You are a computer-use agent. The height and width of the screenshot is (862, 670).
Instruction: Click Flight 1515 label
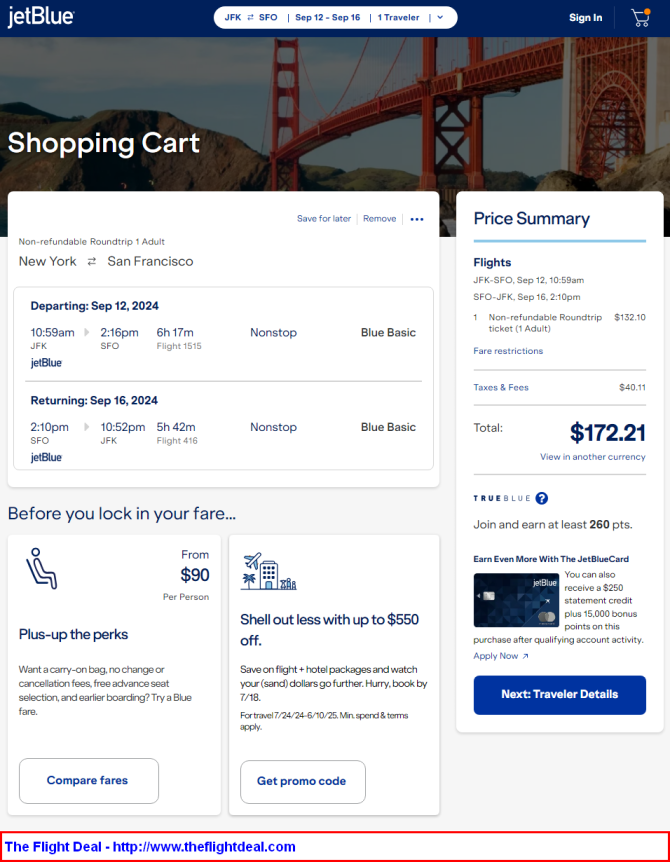pos(179,346)
